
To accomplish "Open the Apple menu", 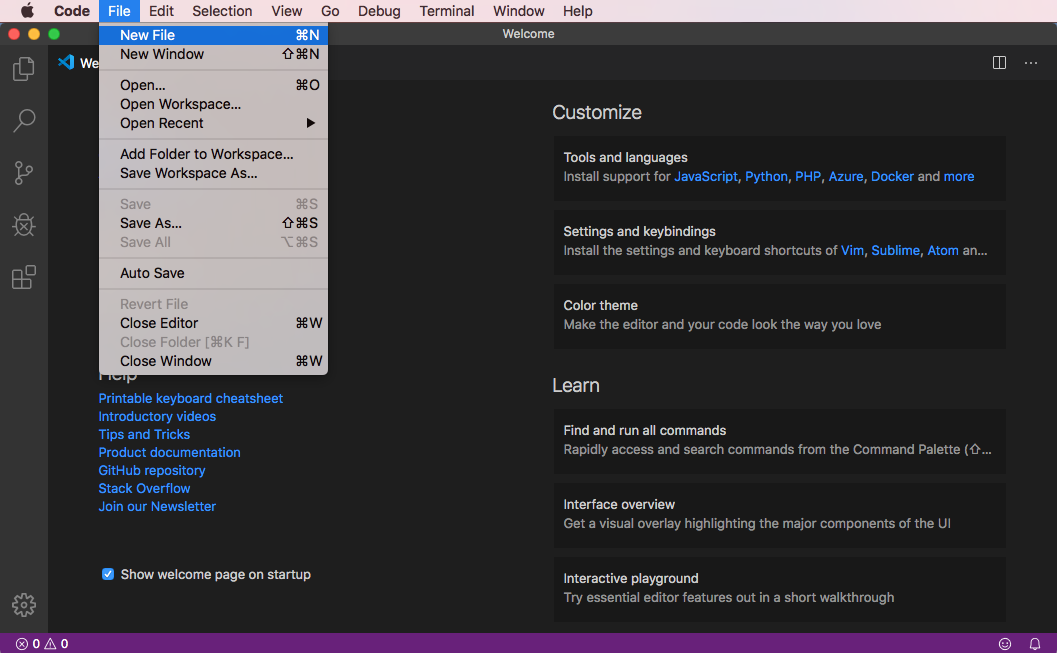I will [27, 11].
